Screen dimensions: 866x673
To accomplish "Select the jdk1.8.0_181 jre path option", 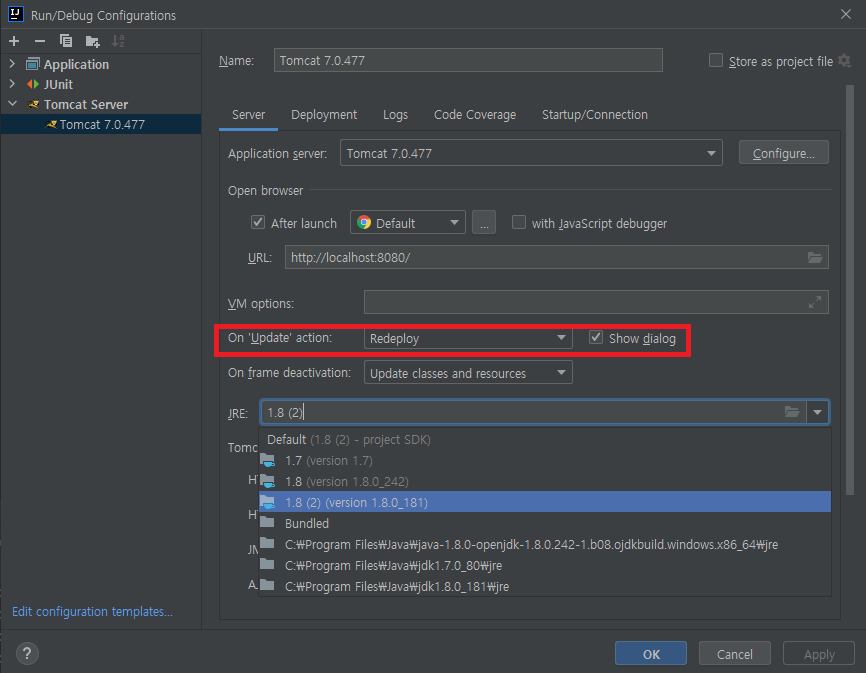I will tap(545, 586).
